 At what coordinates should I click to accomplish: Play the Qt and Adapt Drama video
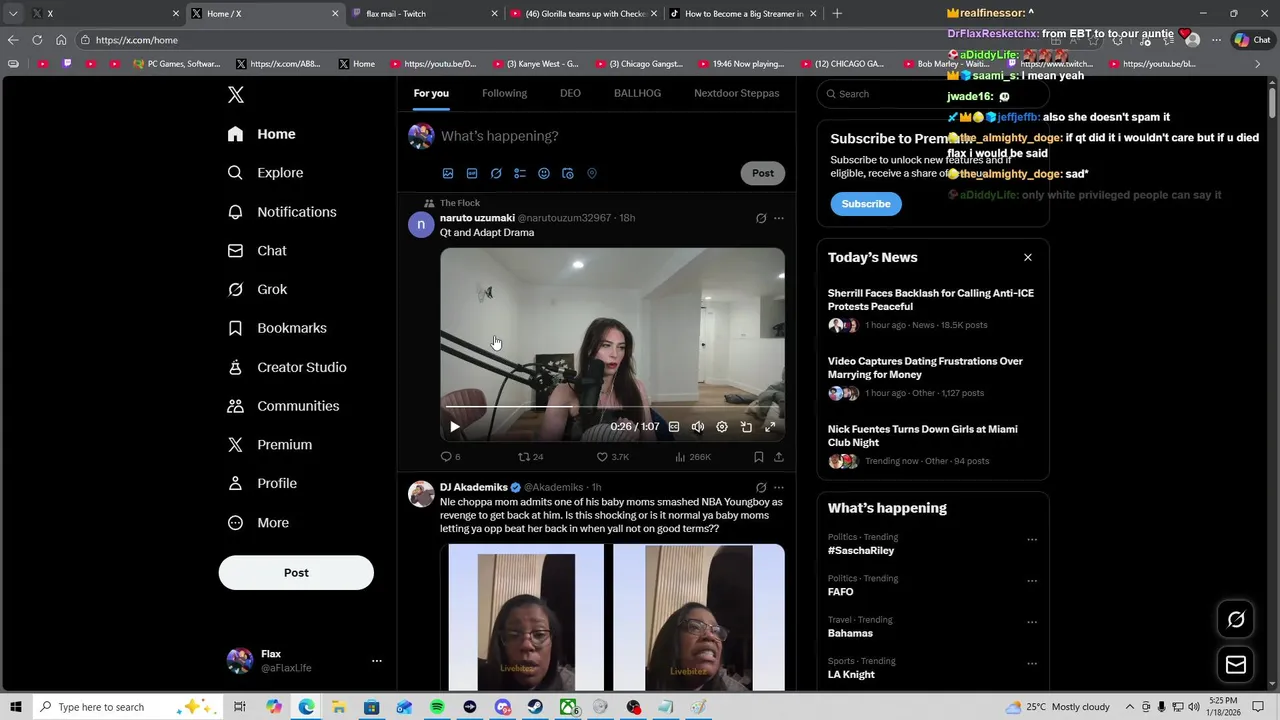455,427
